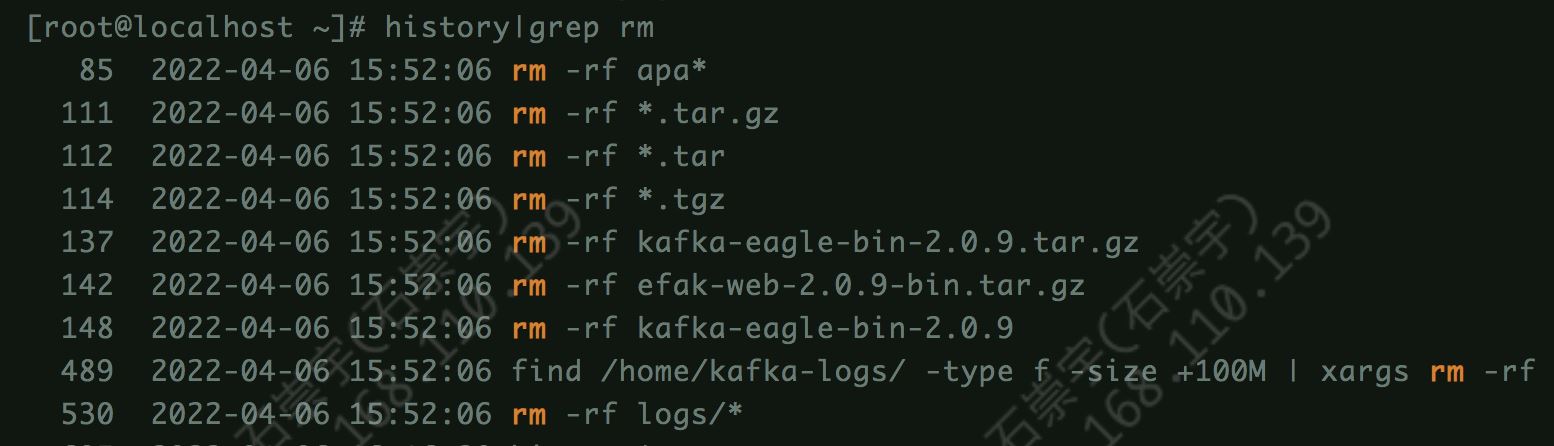Click the kafka-eagle-bin-2.0.9.tar.gz filename
Image resolution: width=1554 pixels, height=446 pixels.
(x=888, y=242)
